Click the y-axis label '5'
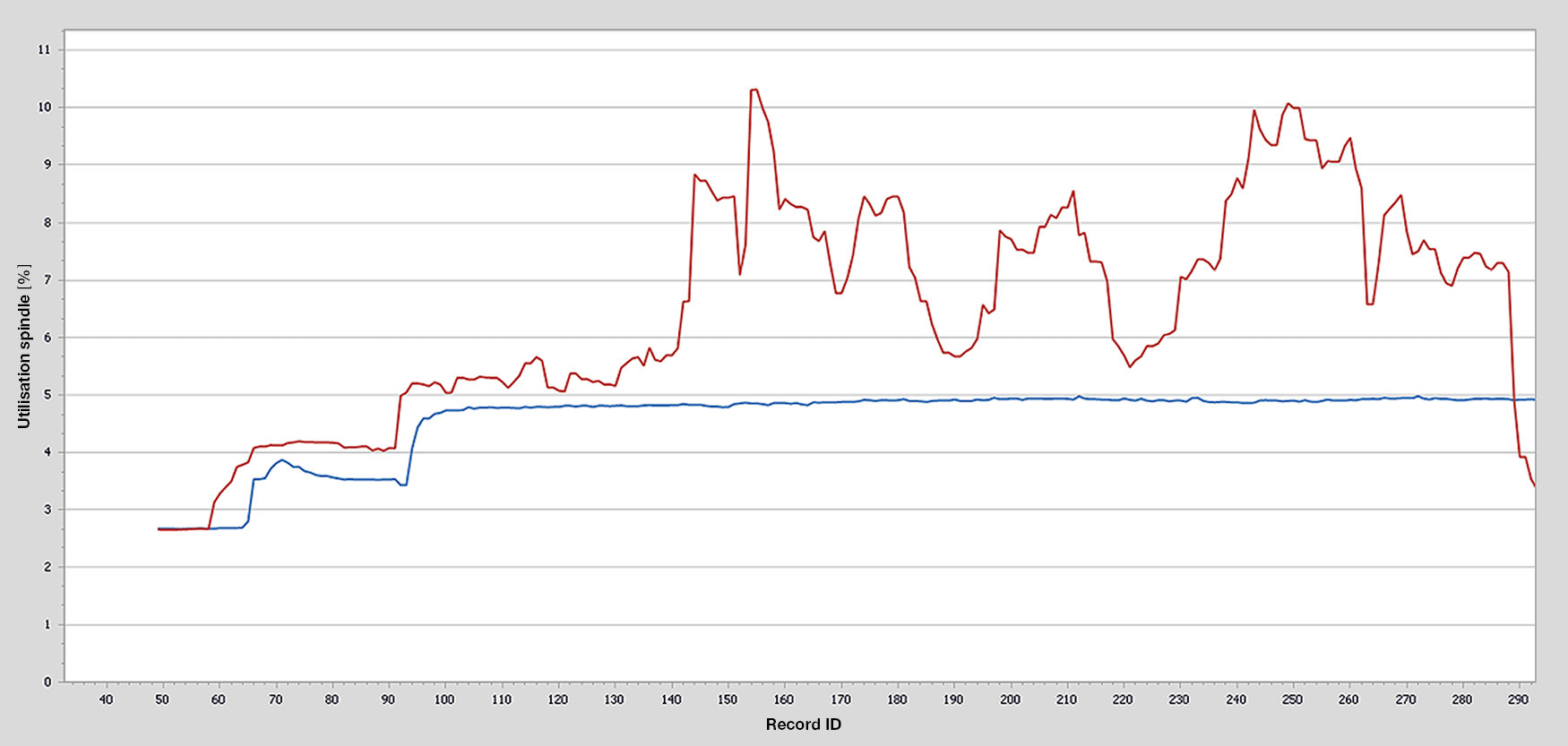 [47, 395]
